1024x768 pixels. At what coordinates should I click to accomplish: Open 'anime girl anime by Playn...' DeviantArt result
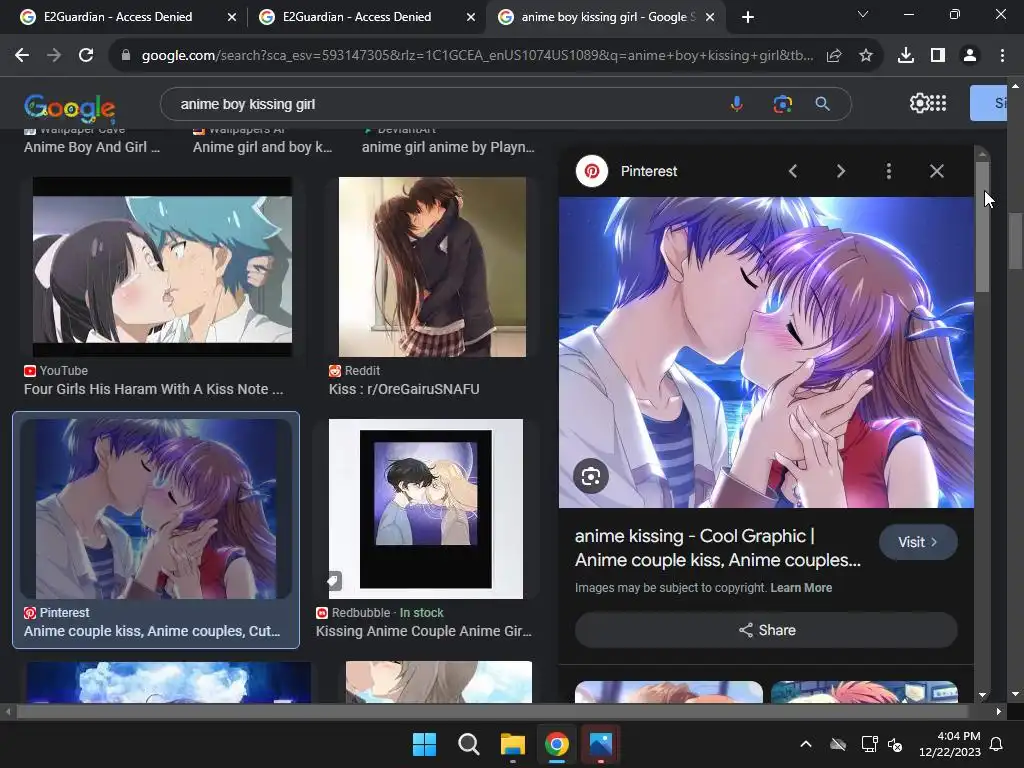coord(448,148)
